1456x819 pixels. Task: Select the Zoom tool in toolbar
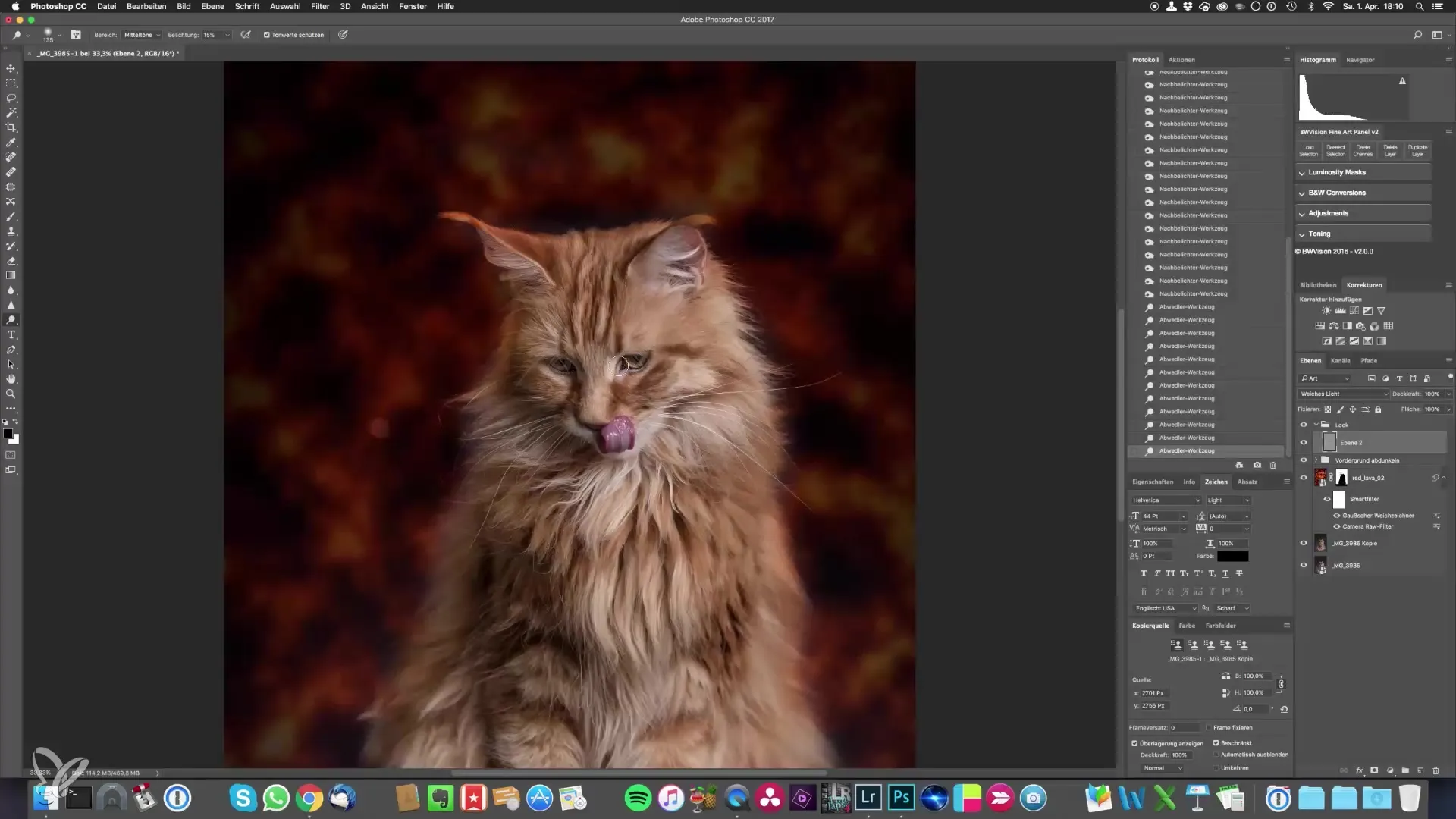tap(11, 394)
